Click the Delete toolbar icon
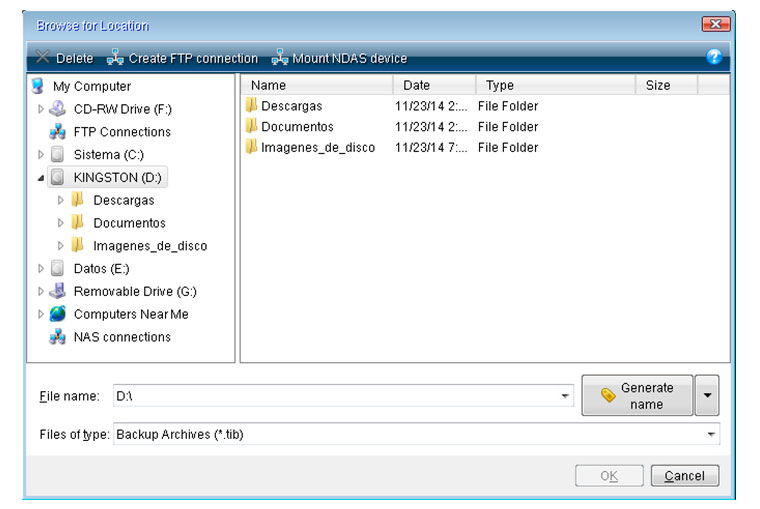 pos(43,57)
